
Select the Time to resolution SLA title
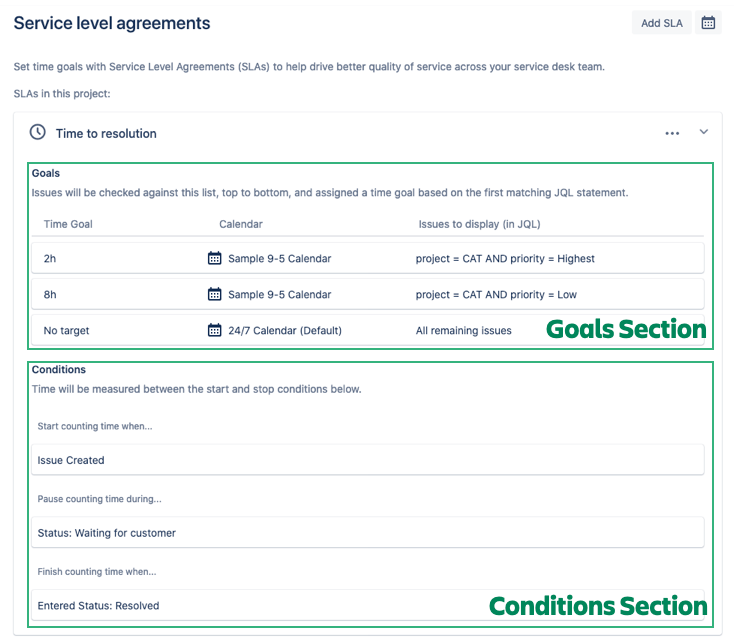(x=106, y=133)
